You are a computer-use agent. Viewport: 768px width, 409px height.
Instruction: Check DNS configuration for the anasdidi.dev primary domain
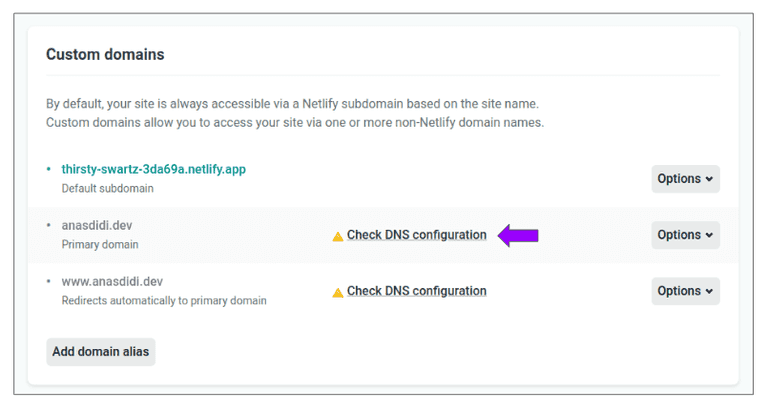(416, 236)
